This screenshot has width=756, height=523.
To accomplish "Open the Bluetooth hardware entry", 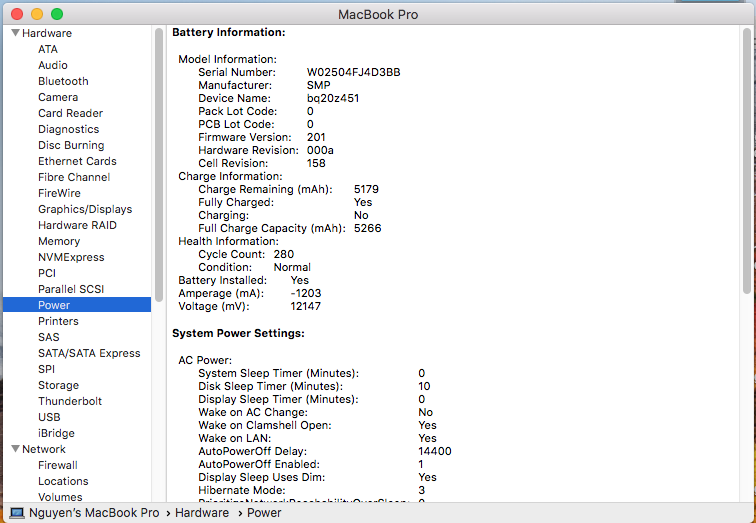I will click(x=63, y=81).
